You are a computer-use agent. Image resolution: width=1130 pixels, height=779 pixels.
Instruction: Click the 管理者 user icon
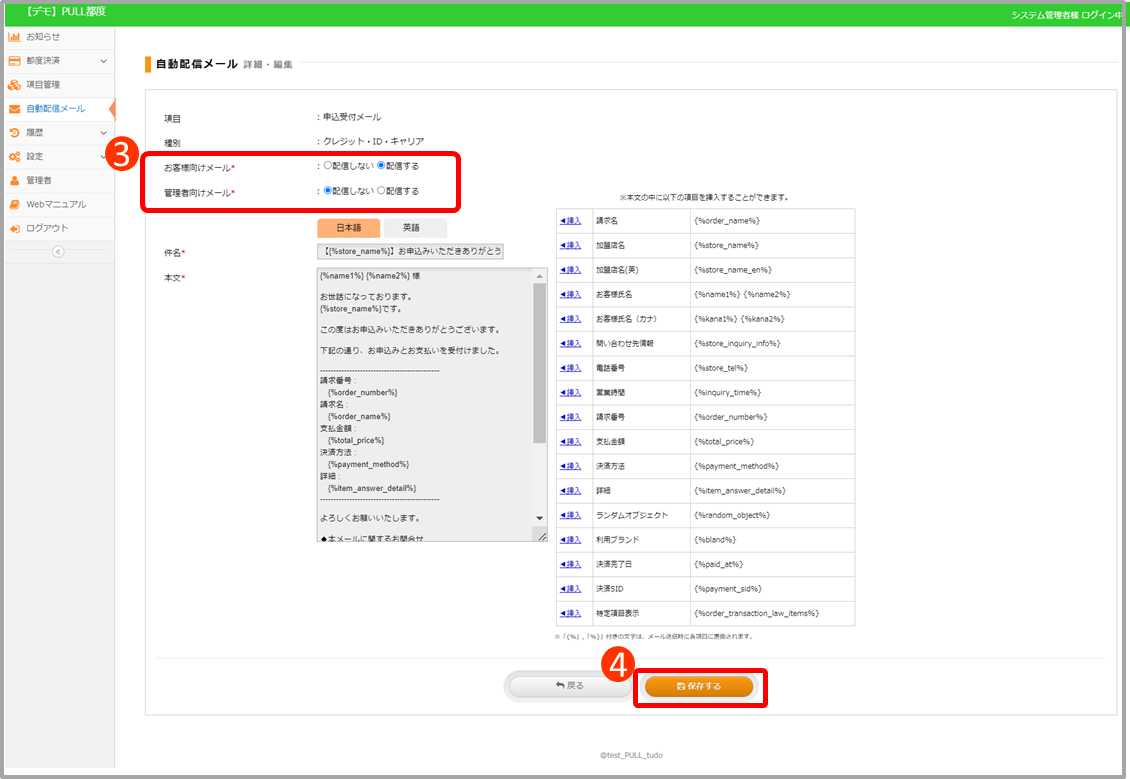pyautogui.click(x=14, y=181)
